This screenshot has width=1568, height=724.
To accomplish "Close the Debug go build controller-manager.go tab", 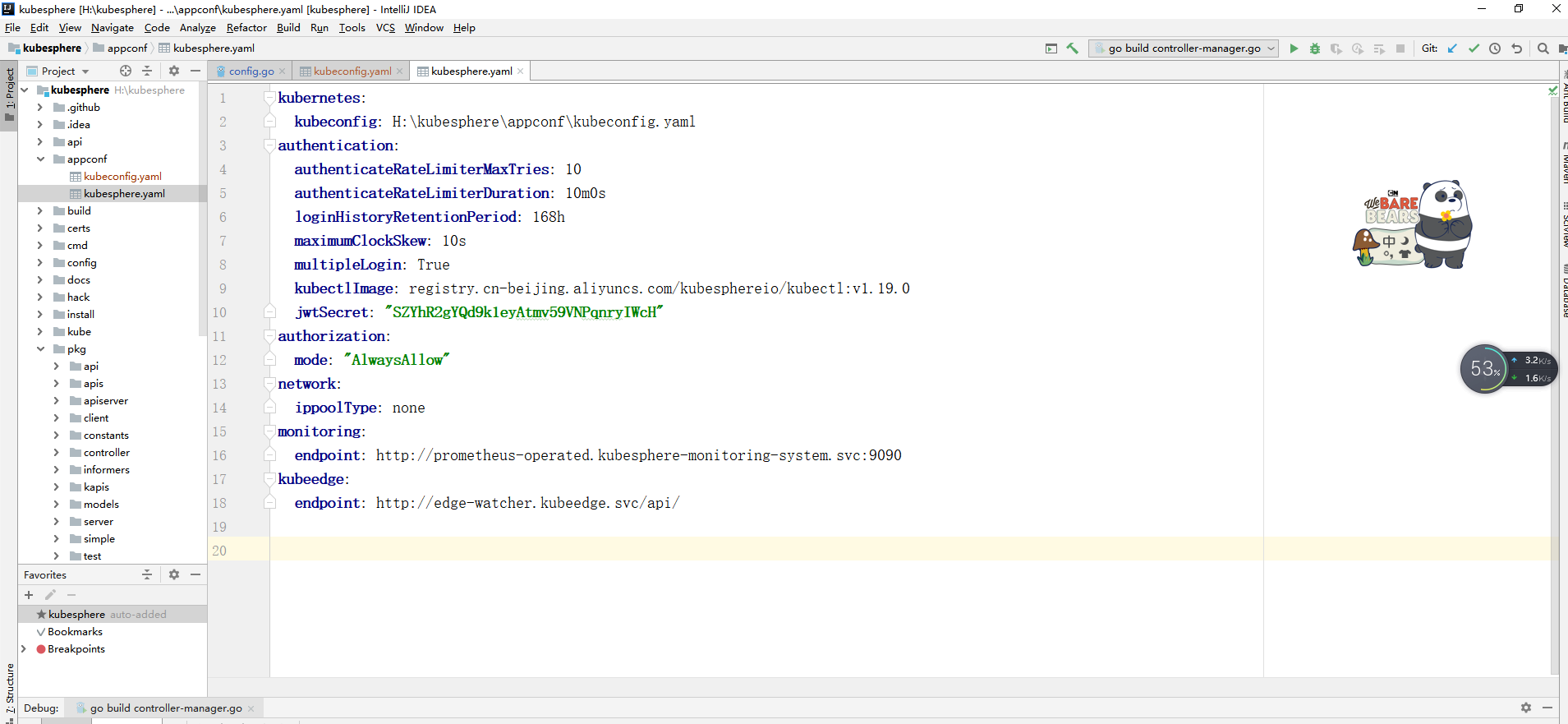I will point(251,708).
